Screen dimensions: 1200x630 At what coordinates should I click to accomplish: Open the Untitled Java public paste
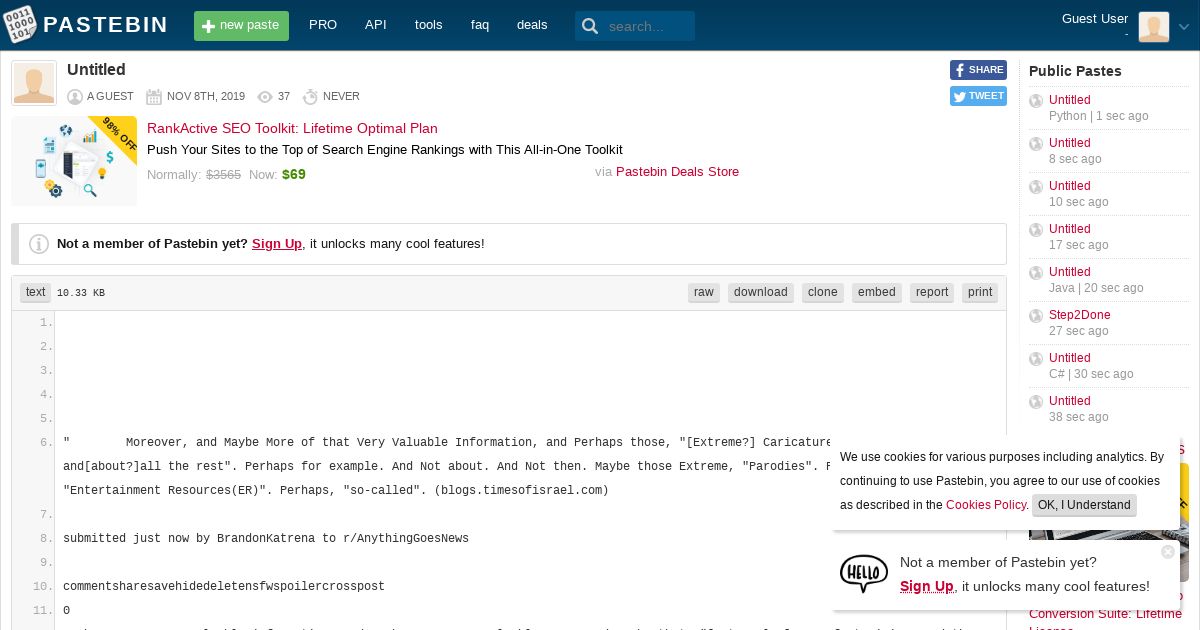[1069, 272]
